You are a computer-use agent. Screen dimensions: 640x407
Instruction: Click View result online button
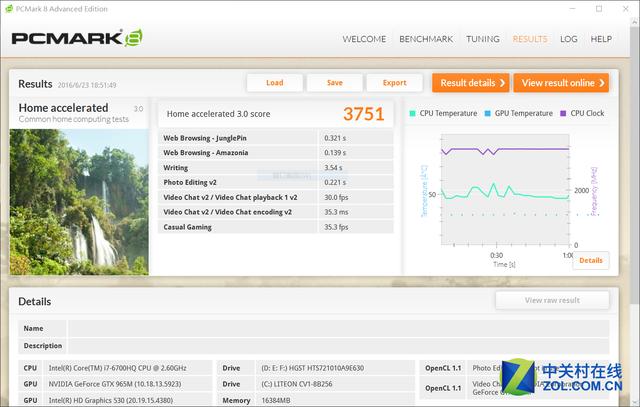pyautogui.click(x=561, y=83)
